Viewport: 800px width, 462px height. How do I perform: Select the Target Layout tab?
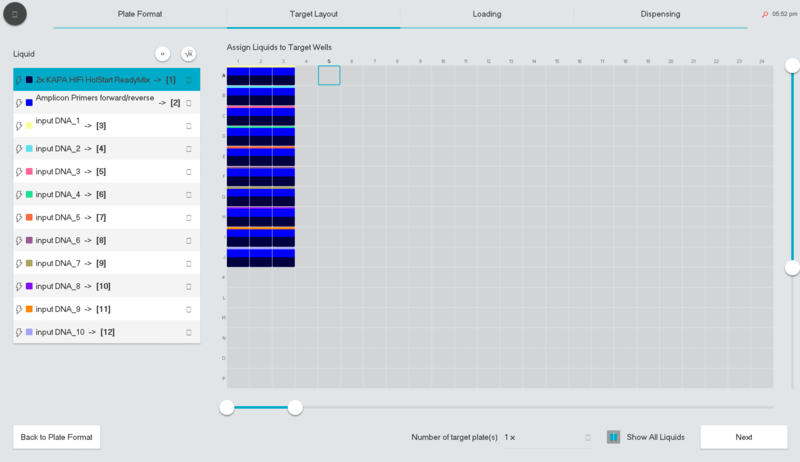[313, 14]
